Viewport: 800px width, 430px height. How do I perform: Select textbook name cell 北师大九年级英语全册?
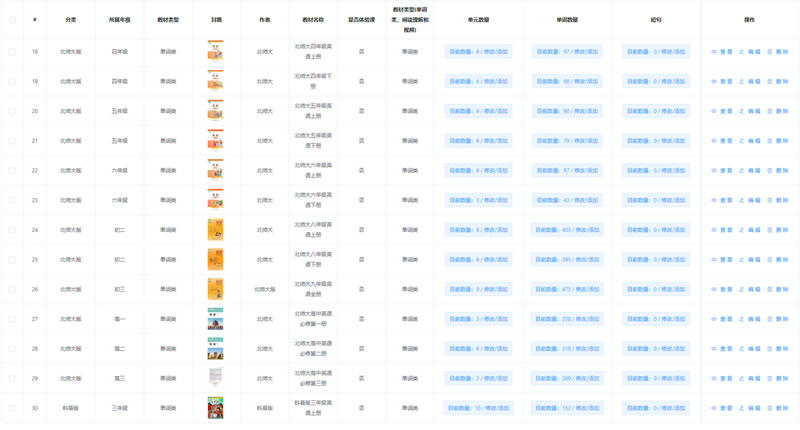pos(313,289)
